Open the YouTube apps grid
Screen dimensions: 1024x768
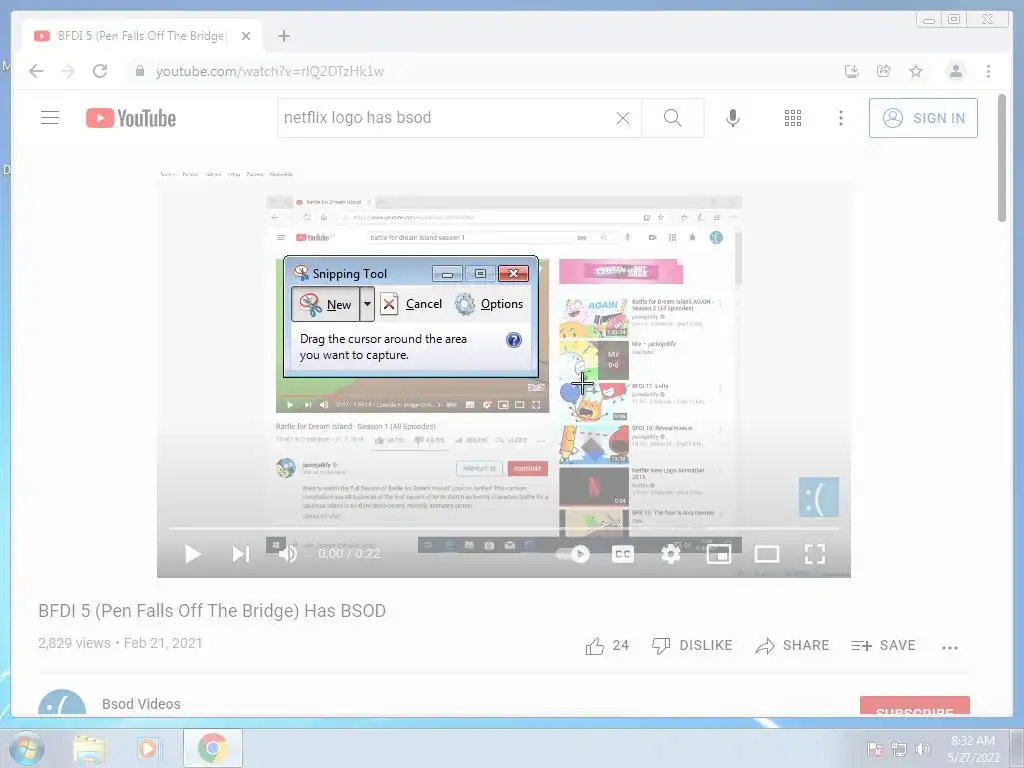(793, 118)
